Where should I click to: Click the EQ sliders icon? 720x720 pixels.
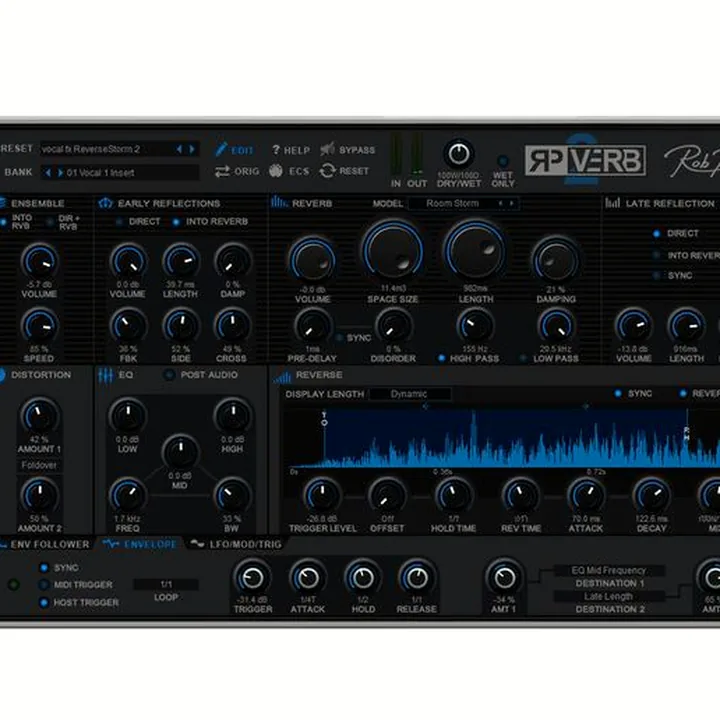coord(105,375)
